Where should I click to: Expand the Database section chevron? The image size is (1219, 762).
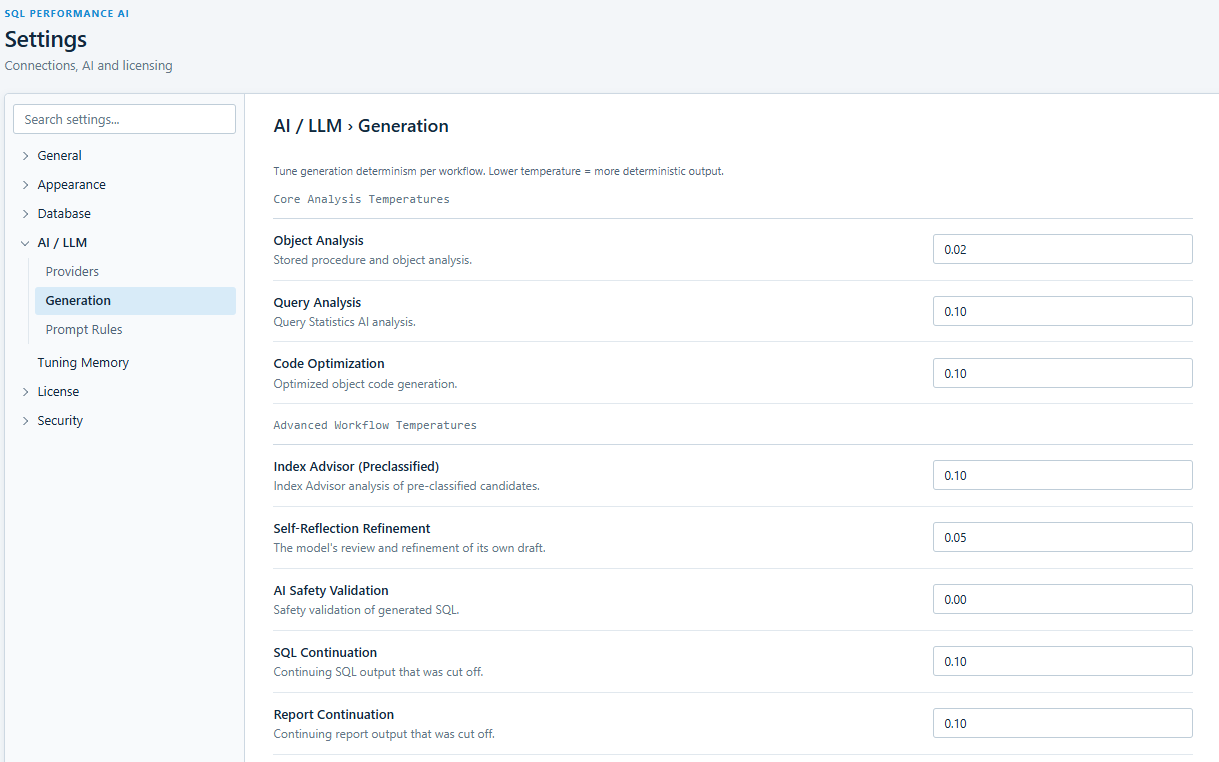(26, 214)
